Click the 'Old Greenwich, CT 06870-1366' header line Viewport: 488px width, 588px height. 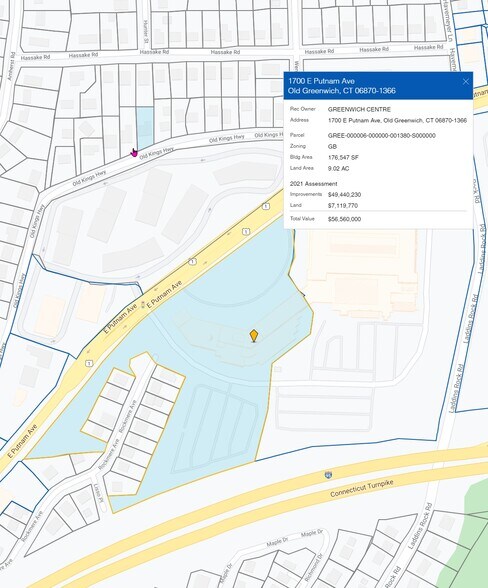click(342, 91)
